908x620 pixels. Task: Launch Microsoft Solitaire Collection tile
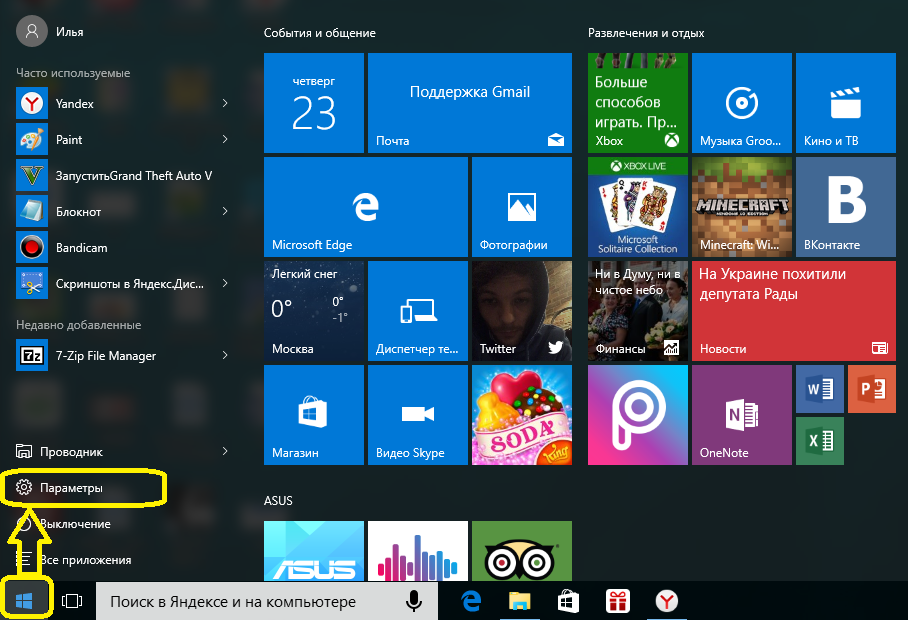pos(638,207)
